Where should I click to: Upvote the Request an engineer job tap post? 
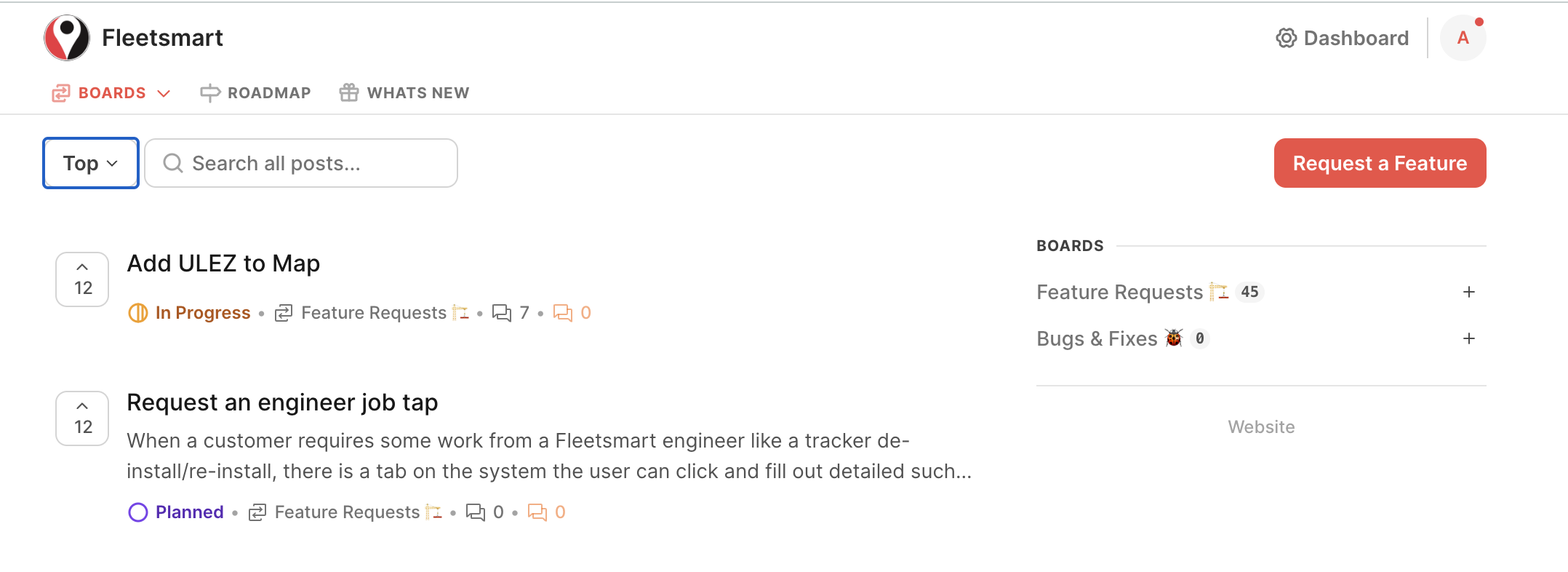82,418
